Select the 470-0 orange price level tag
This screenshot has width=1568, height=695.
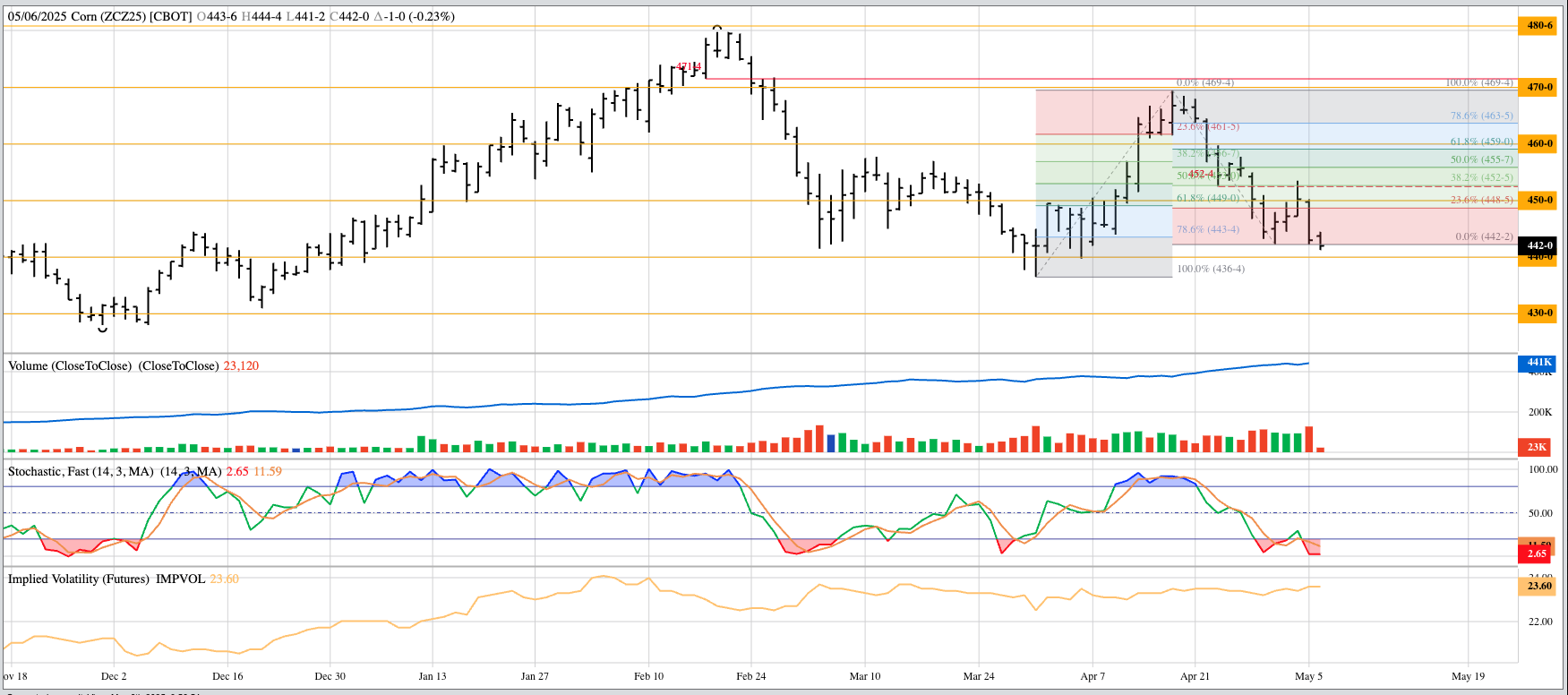[1539, 88]
